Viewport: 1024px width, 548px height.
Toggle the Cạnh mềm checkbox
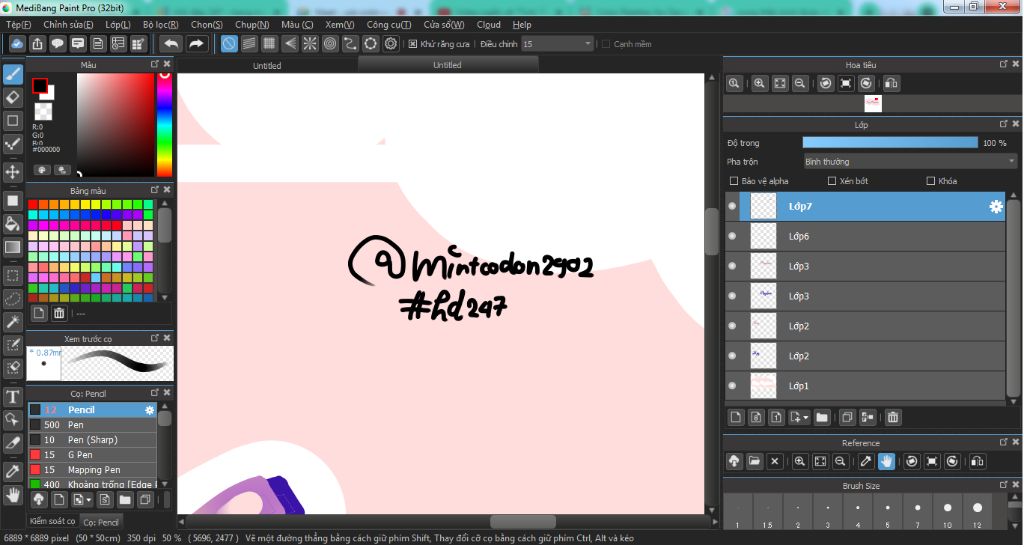tap(605, 44)
